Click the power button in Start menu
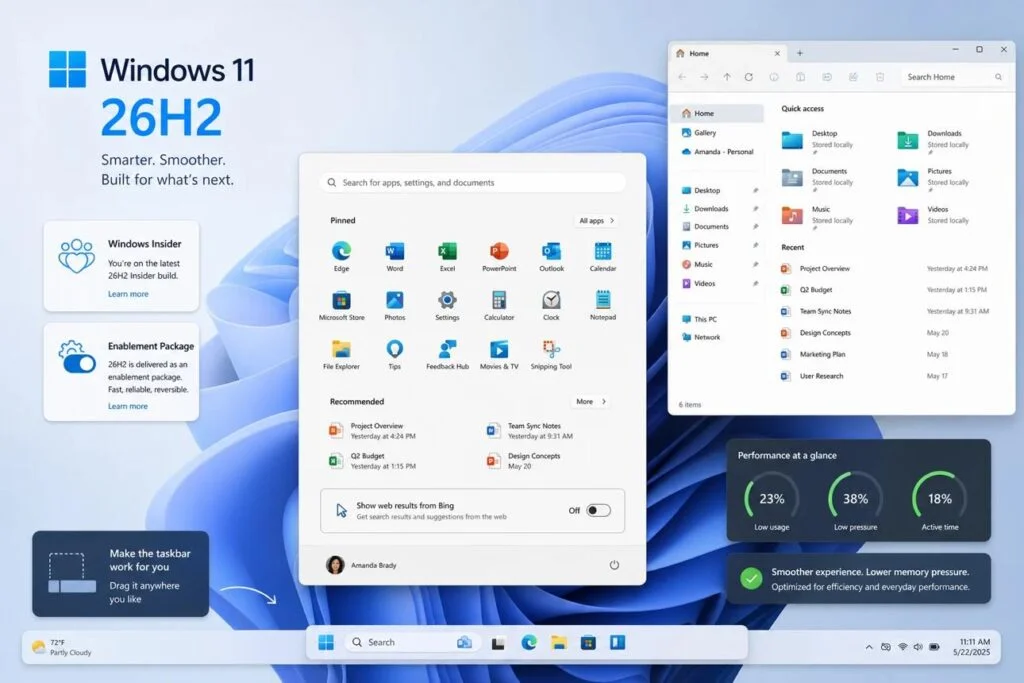 tap(614, 565)
